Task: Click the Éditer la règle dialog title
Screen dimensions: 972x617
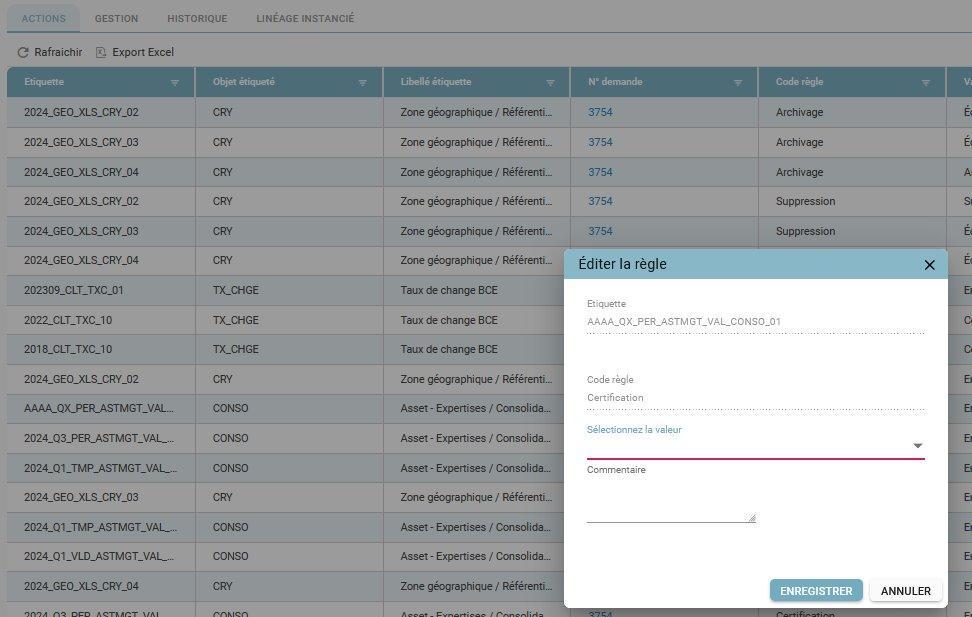Action: 622,264
